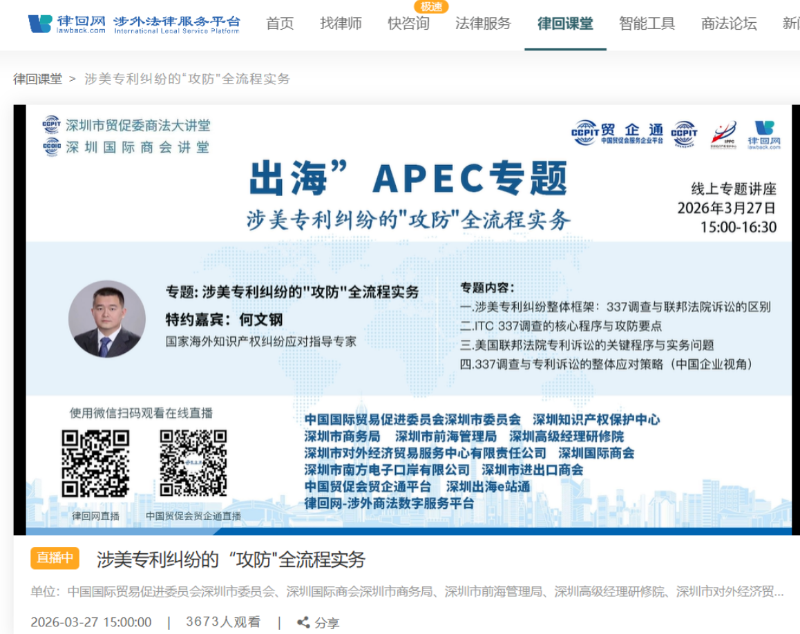The image size is (800, 634).
Task: Click the 律回课堂 breadcrumb link
Action: pos(37,78)
